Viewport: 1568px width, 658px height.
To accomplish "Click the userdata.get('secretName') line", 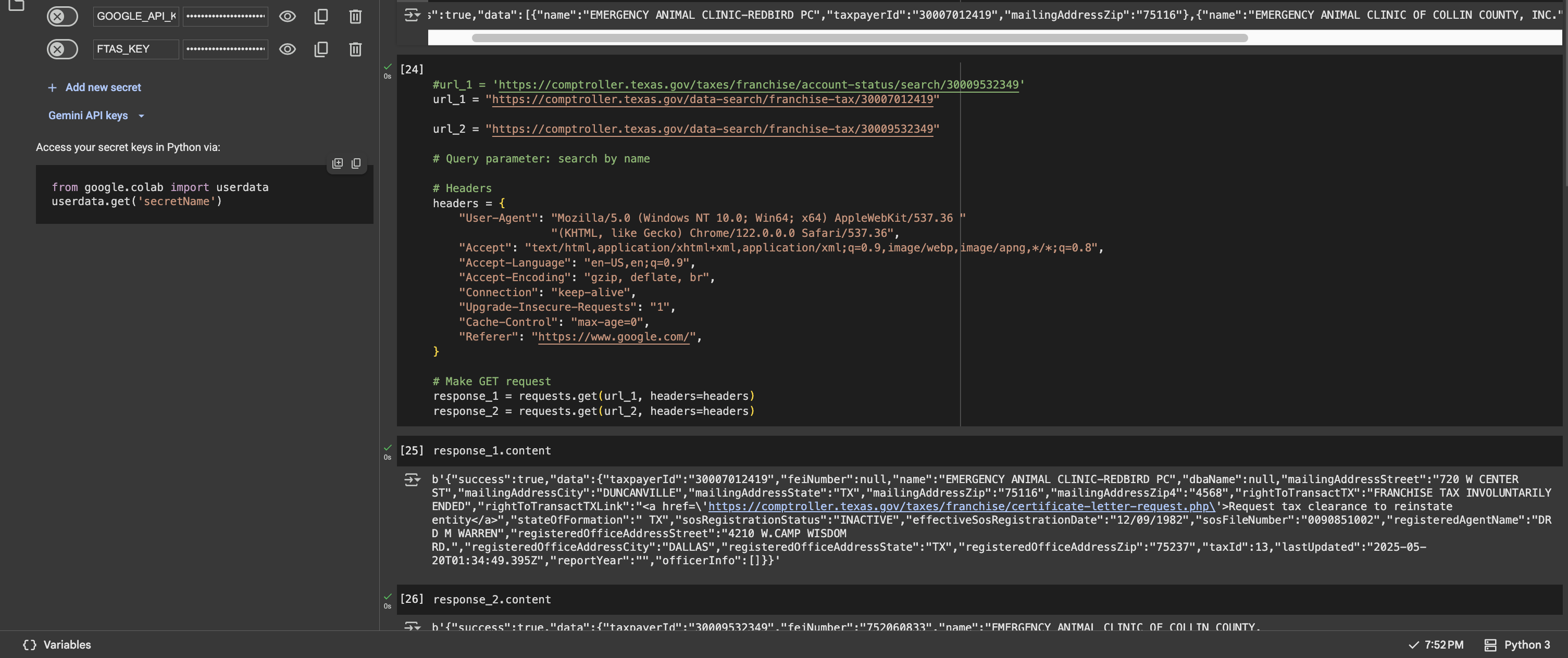I will coord(137,201).
